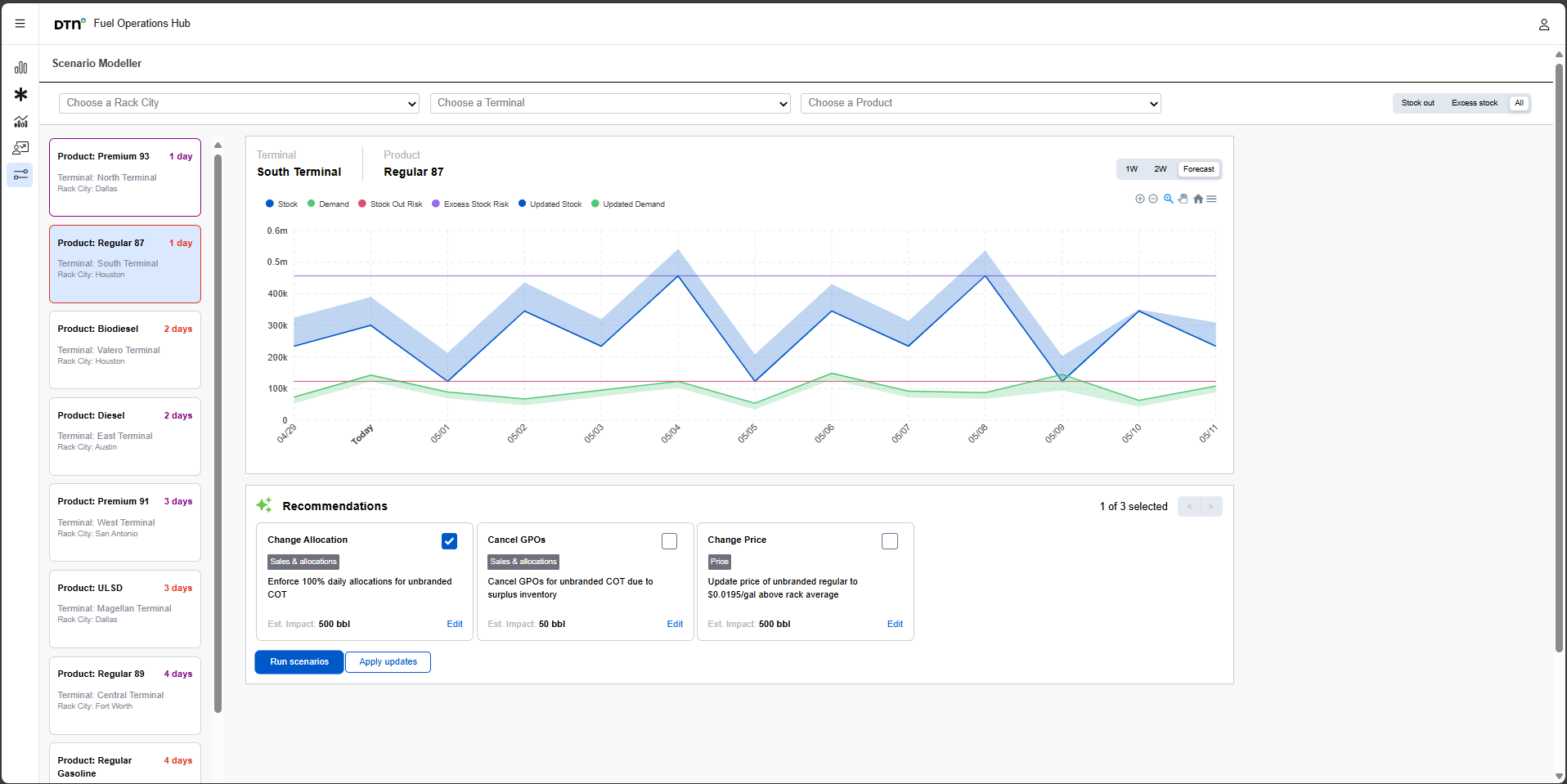Switch chart range to 2W

click(x=1160, y=169)
